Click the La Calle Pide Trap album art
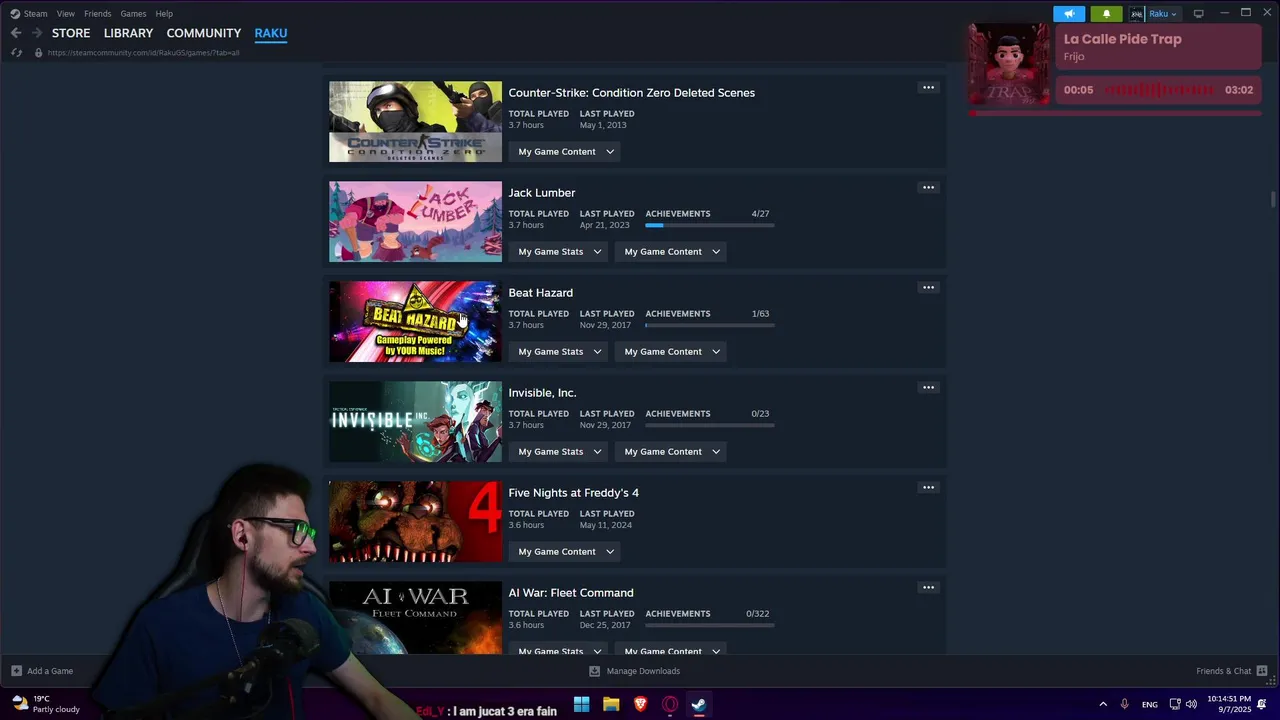This screenshot has width=1280, height=720. 1009,65
